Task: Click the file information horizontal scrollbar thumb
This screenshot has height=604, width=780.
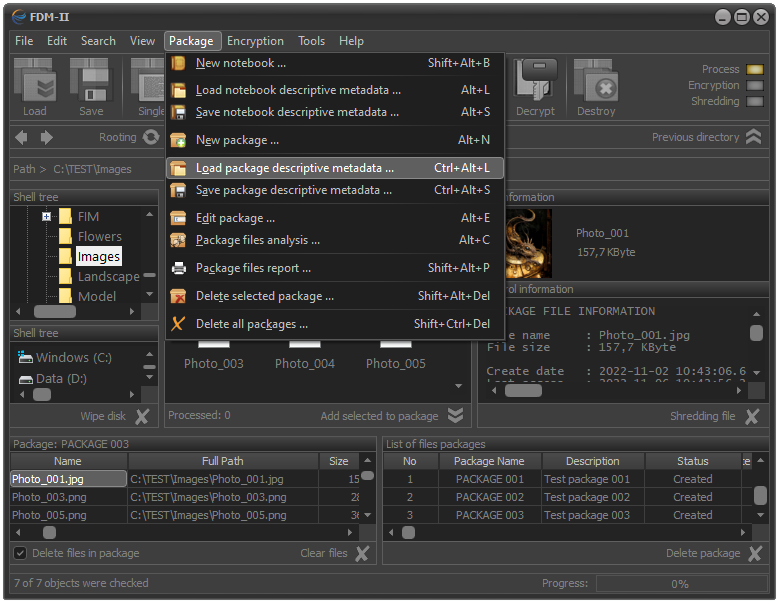Action: (x=523, y=391)
